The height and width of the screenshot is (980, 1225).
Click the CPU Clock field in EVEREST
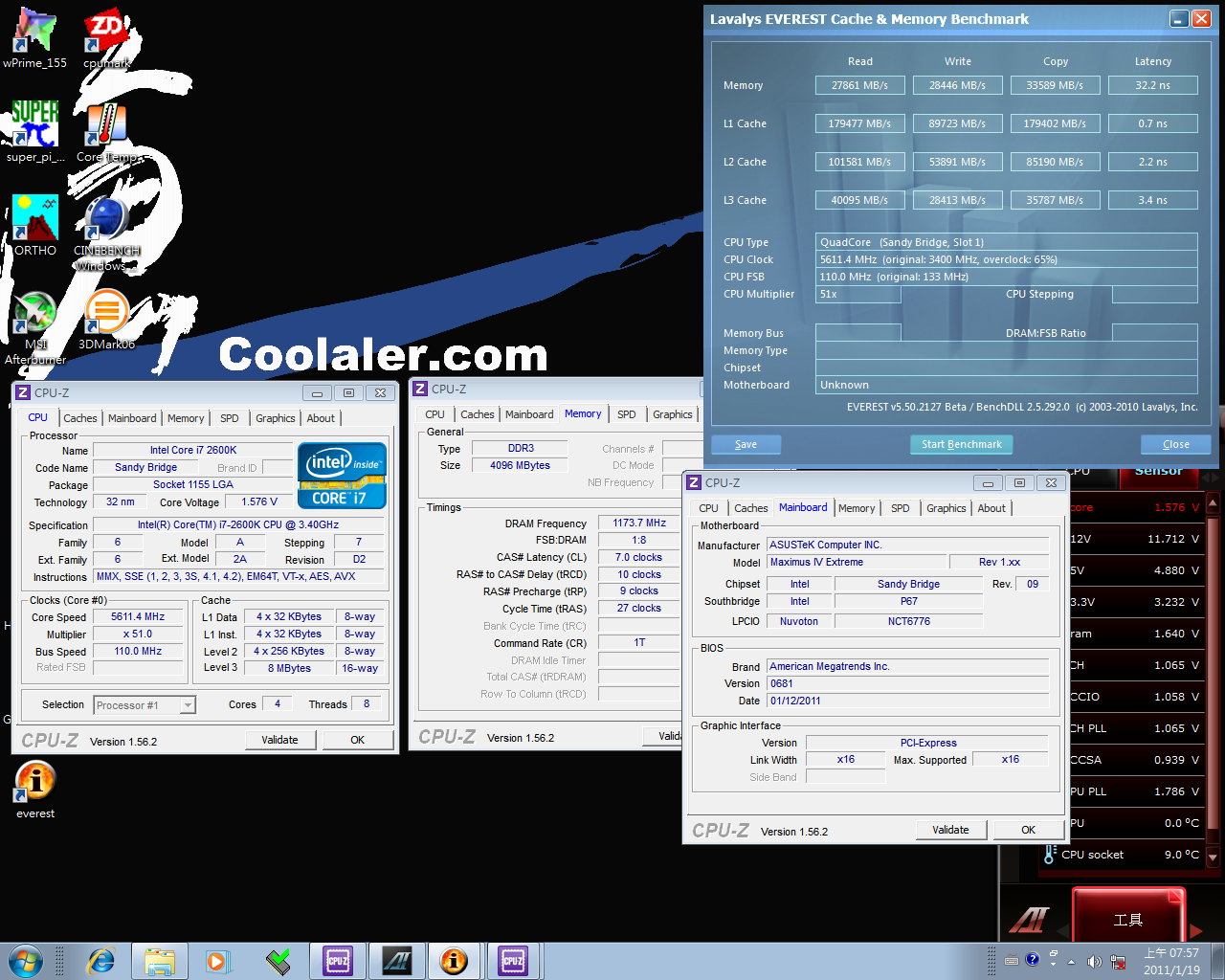click(x=1006, y=259)
